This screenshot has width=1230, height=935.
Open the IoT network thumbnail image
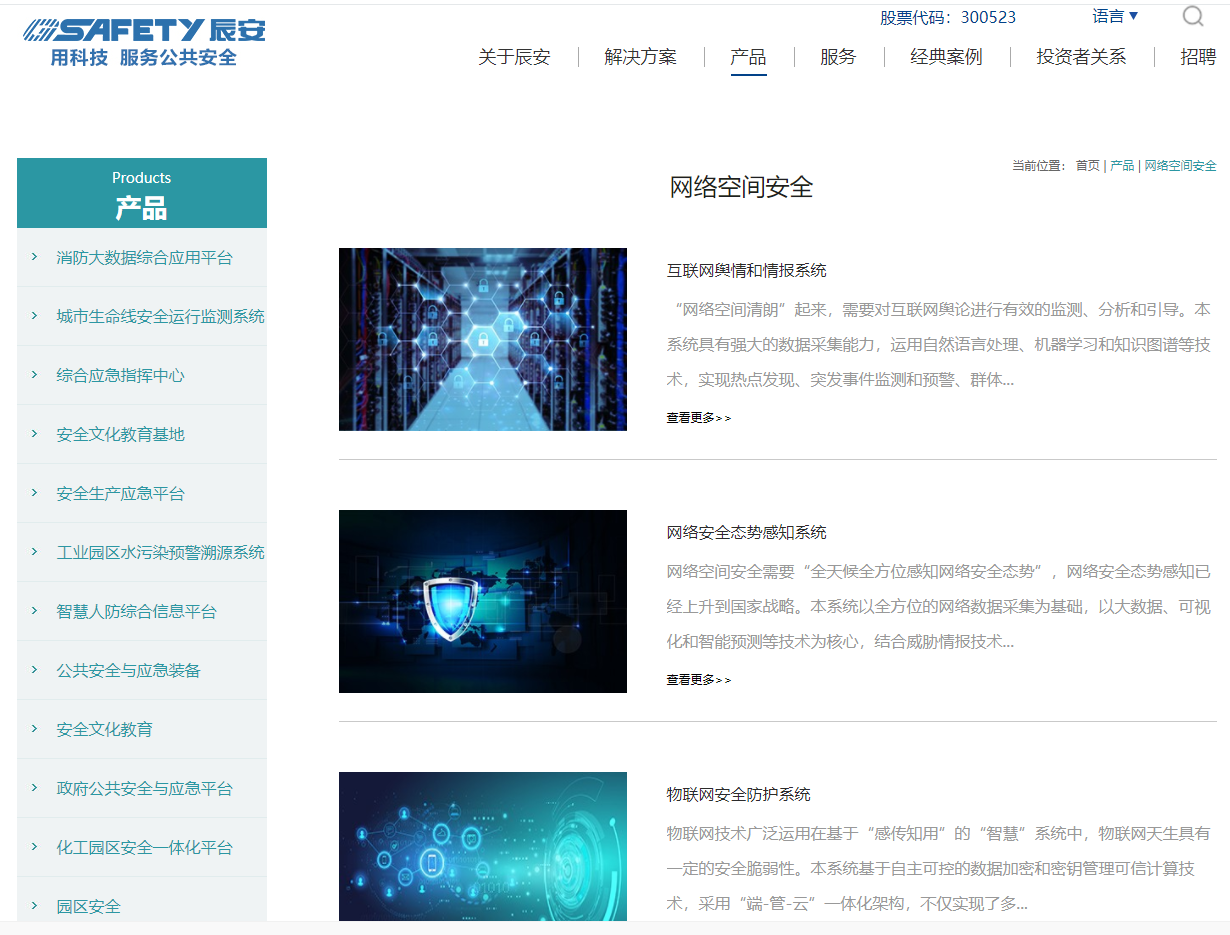pos(483,846)
